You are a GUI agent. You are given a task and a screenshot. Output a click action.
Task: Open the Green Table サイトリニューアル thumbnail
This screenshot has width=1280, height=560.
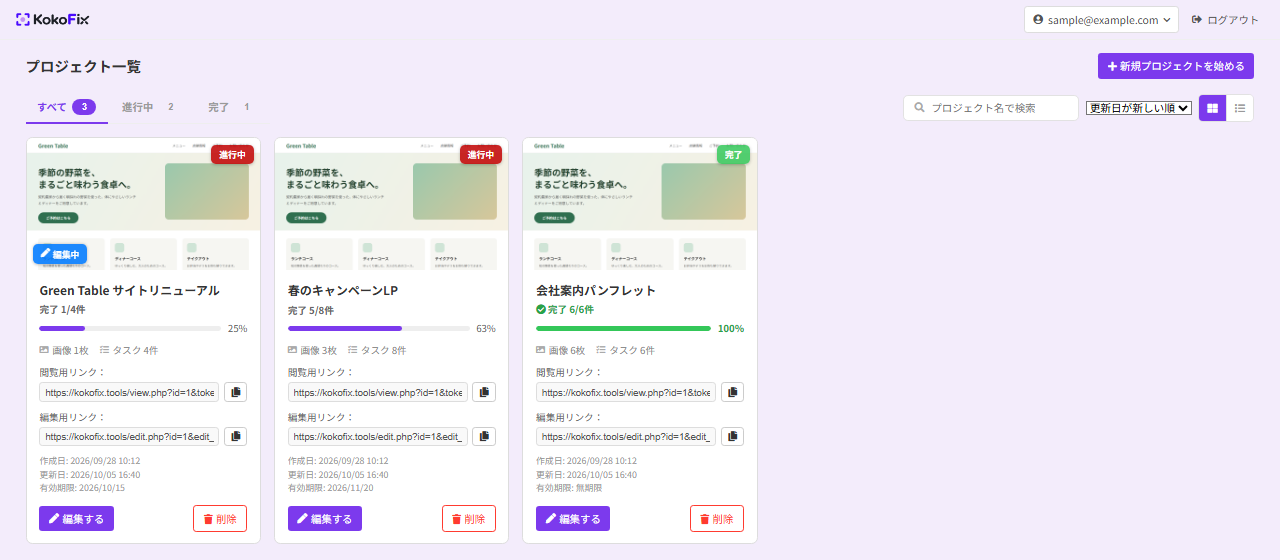point(143,204)
